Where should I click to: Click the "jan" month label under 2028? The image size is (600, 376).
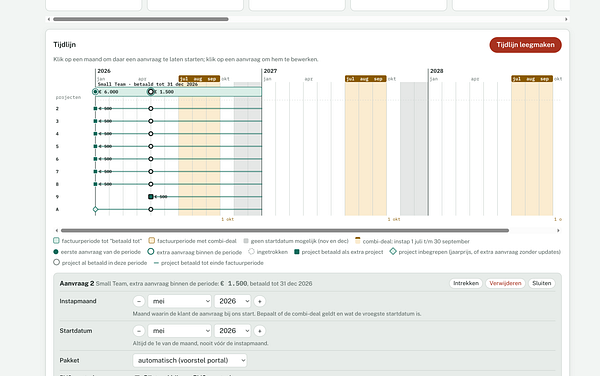click(x=434, y=79)
